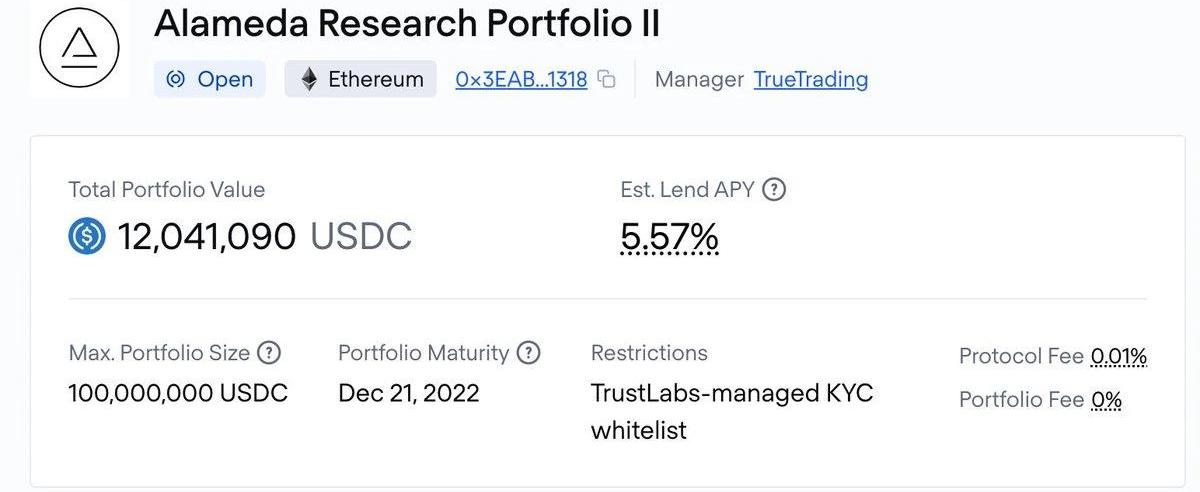Click the 5.57% APY value
The width and height of the screenshot is (1200, 492).
(669, 237)
